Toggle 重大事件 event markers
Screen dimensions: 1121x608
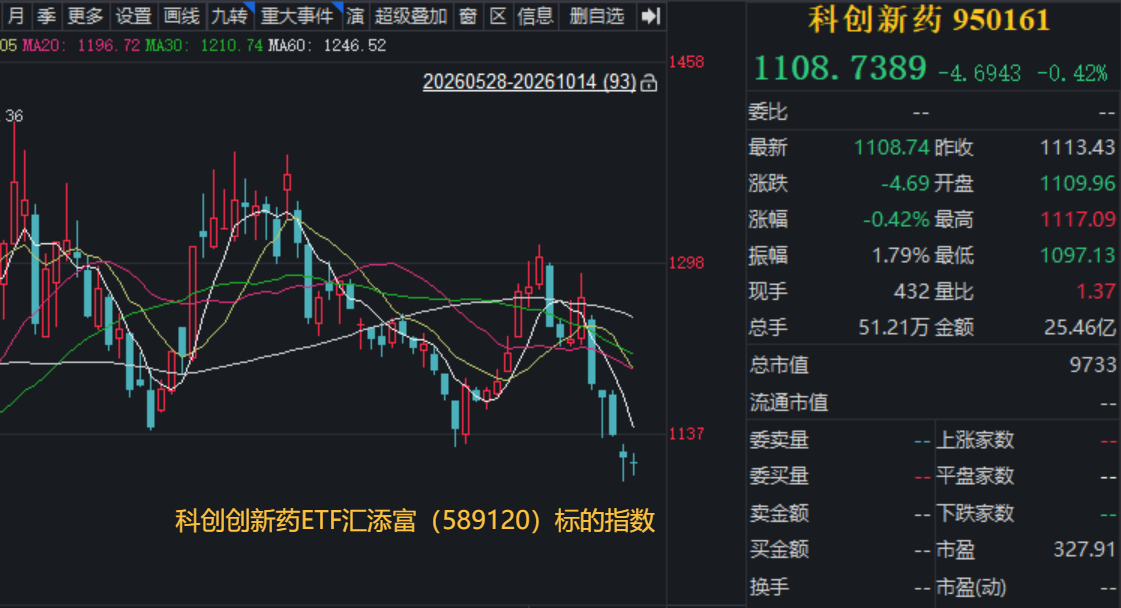(297, 16)
